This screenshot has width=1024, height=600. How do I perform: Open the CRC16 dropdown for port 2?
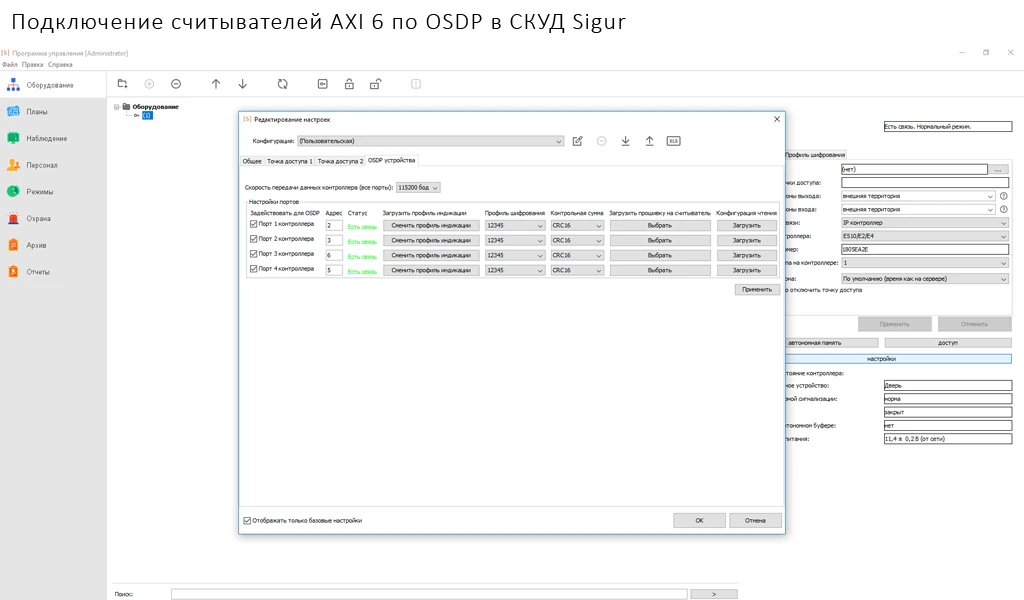[577, 240]
